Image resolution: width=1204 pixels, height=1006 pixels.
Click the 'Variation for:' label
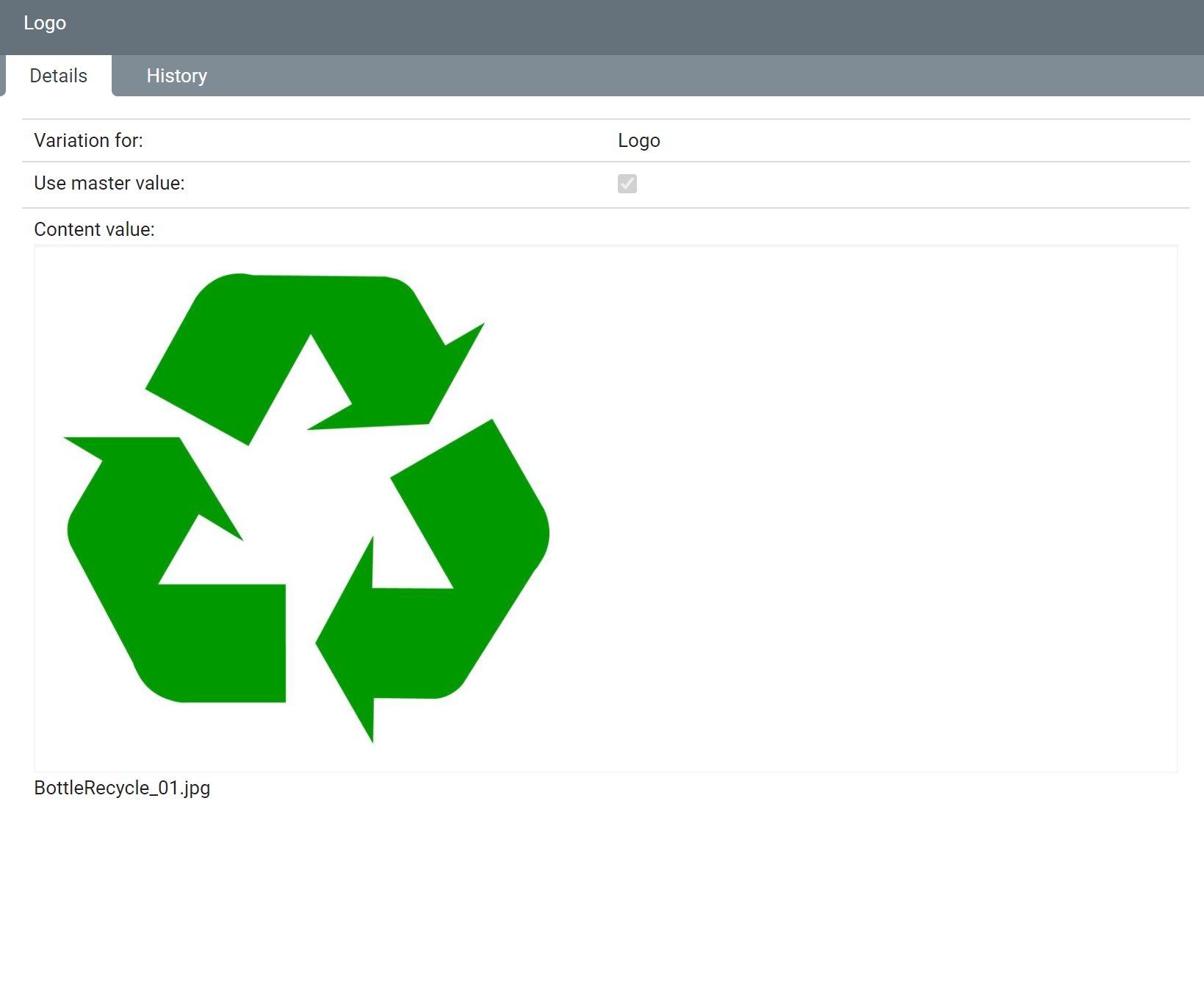[88, 140]
